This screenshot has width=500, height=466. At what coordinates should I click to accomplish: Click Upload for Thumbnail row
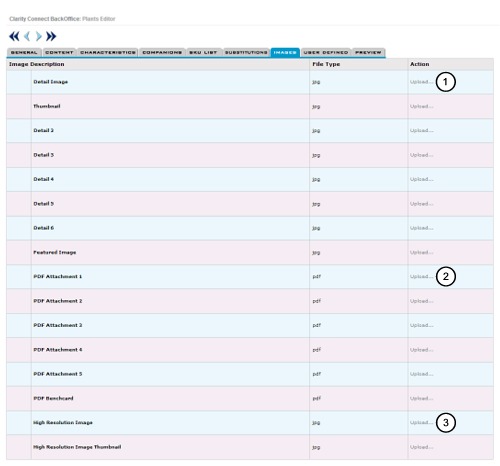(x=422, y=106)
